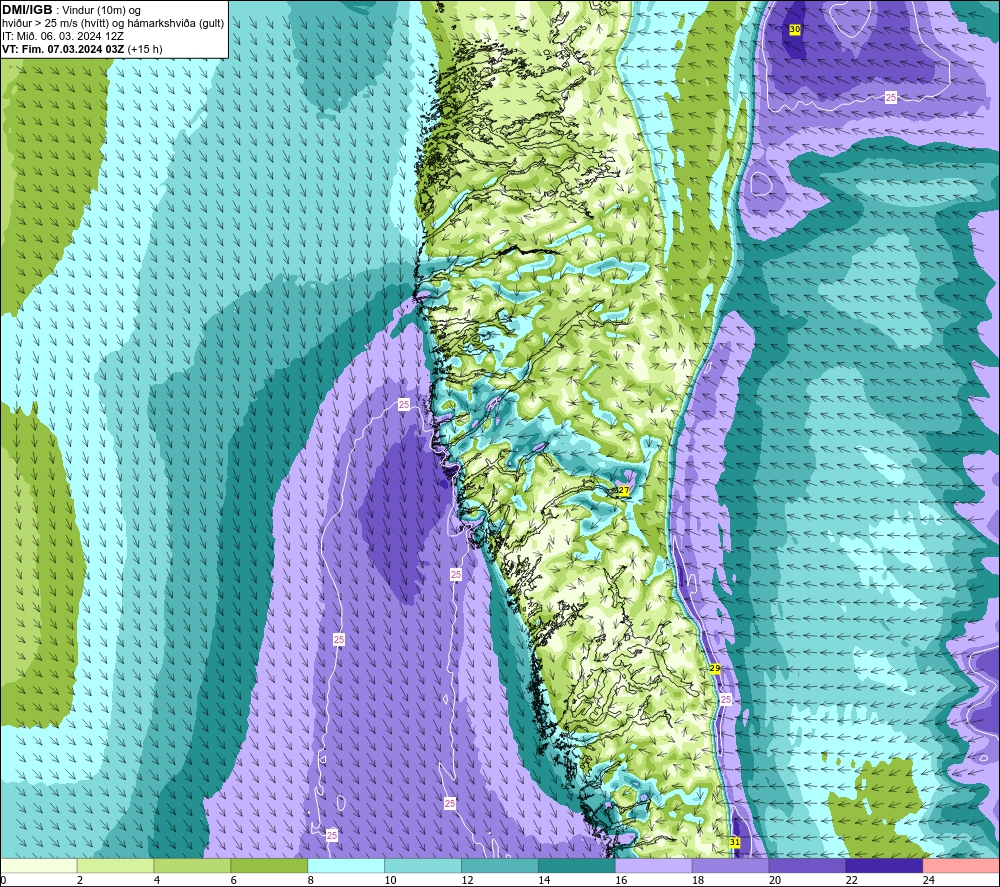Click the 25 contour label below marker 29
This screenshot has width=1000, height=887.
pyautogui.click(x=726, y=700)
